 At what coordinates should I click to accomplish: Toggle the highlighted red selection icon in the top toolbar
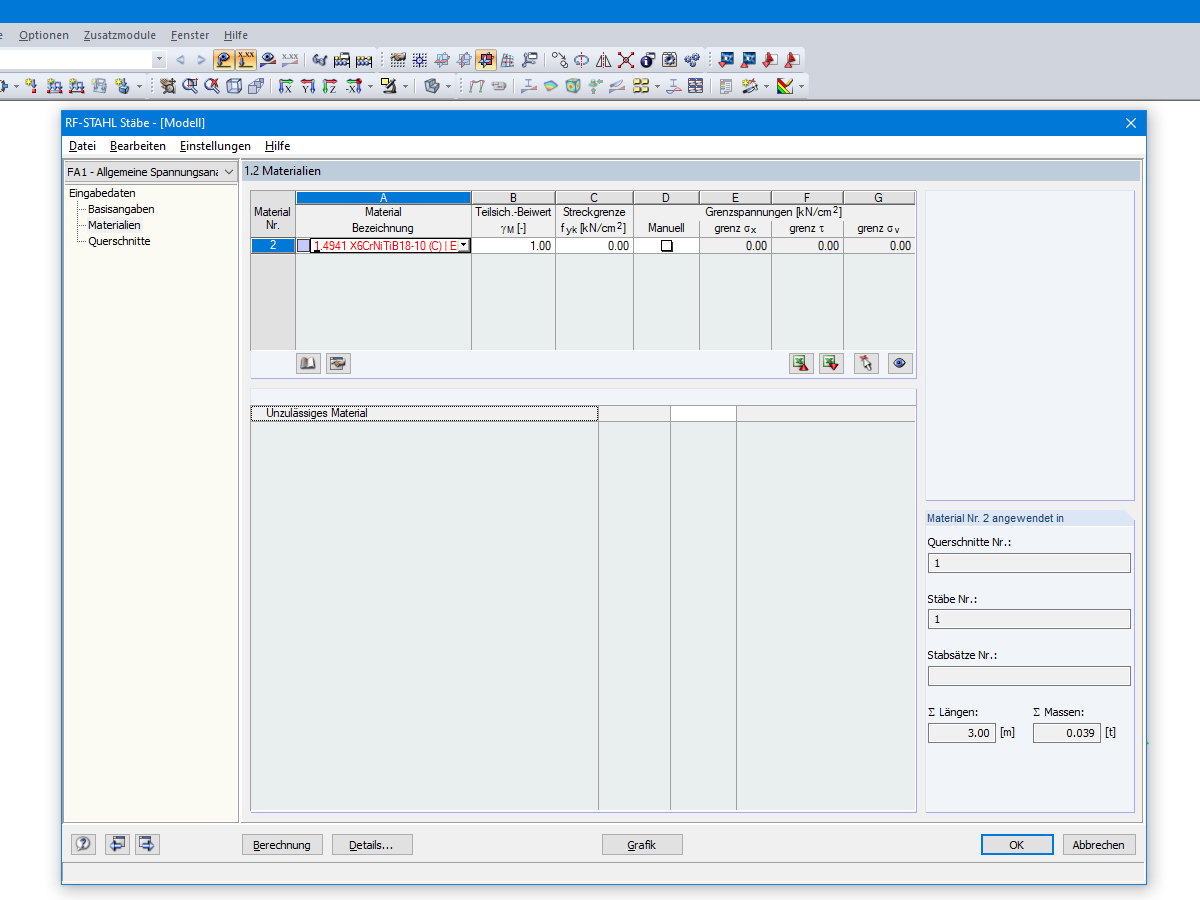pyautogui.click(x=486, y=60)
